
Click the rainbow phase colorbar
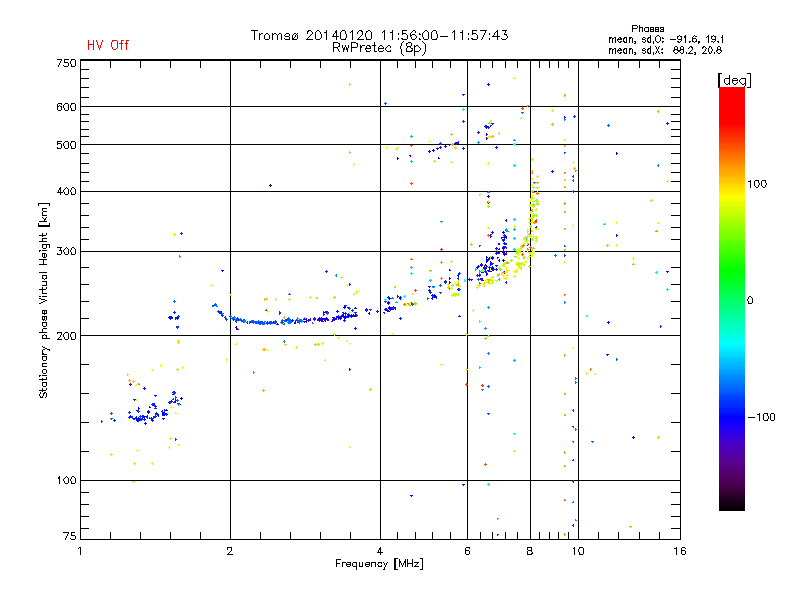pos(732,298)
